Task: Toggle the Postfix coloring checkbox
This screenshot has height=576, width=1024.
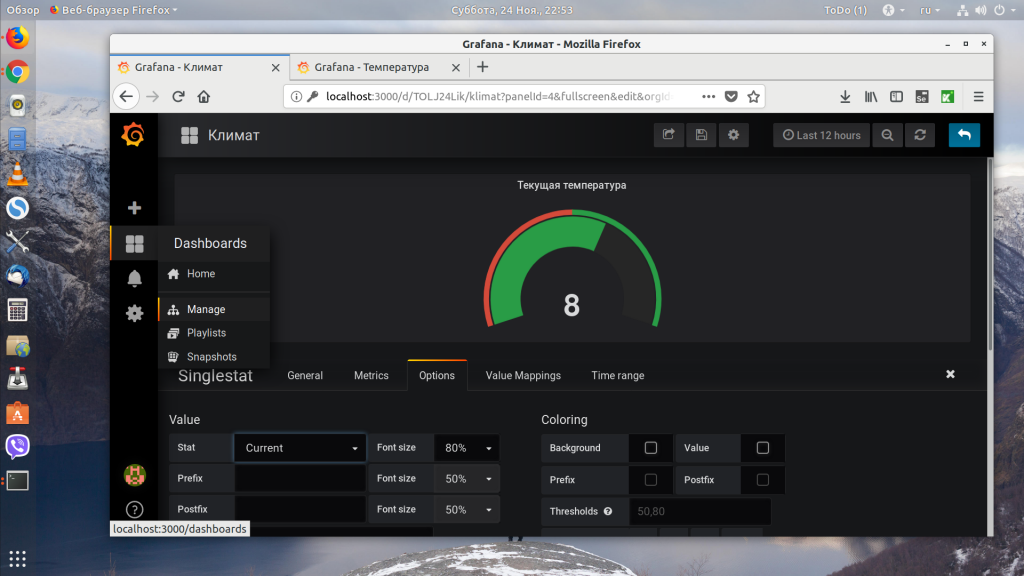Action: click(762, 479)
